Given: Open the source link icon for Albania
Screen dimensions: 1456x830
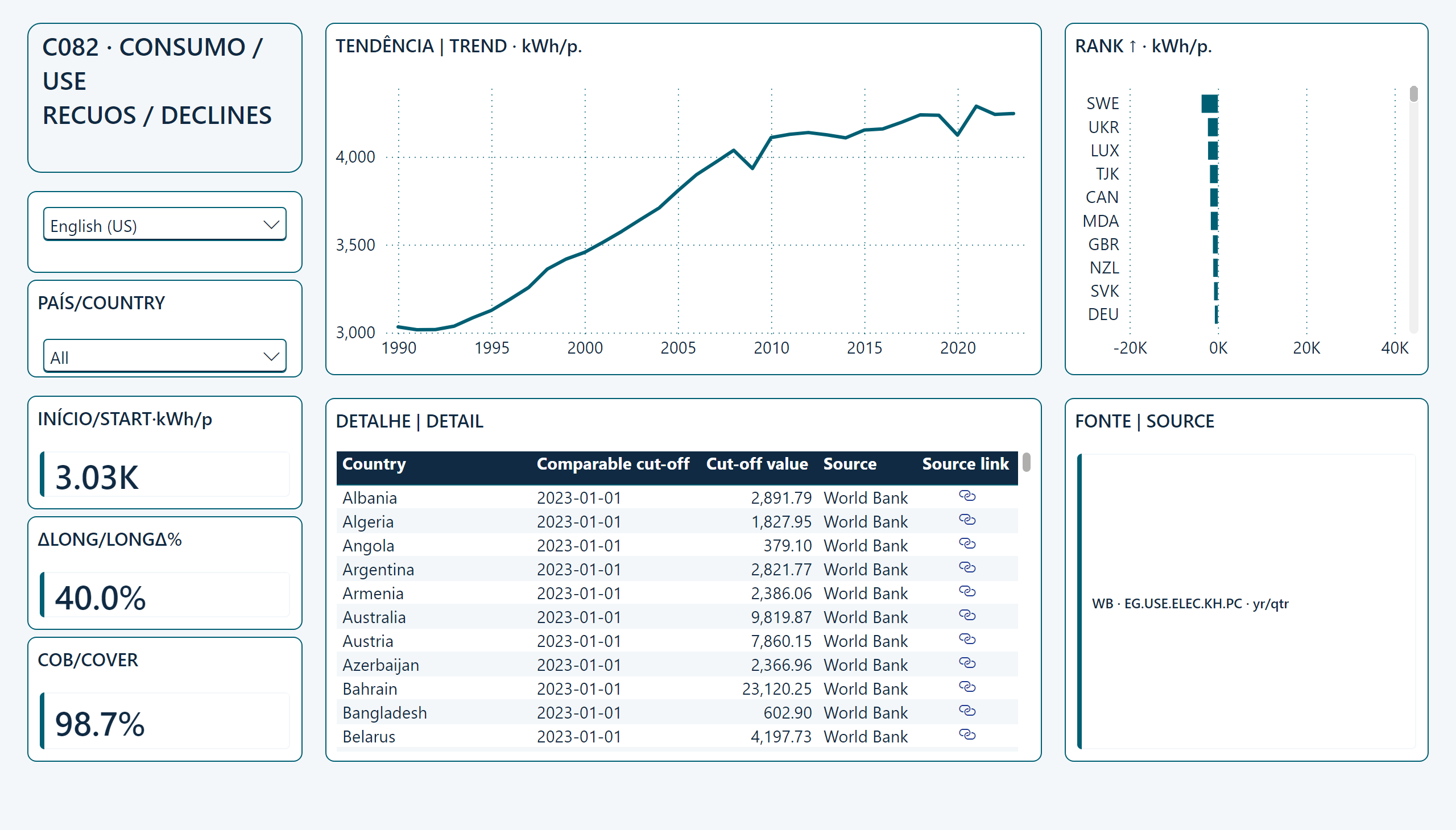Looking at the screenshot, I should (x=967, y=496).
